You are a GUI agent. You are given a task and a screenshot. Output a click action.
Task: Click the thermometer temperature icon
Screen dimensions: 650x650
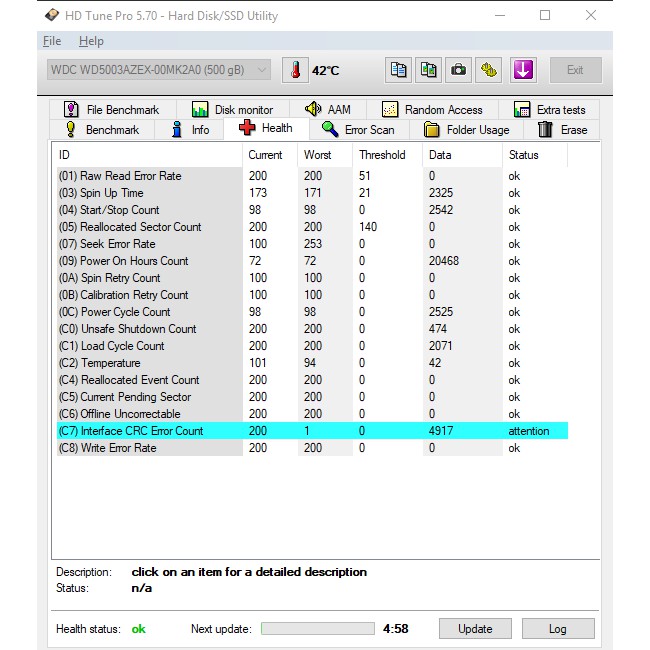(295, 70)
